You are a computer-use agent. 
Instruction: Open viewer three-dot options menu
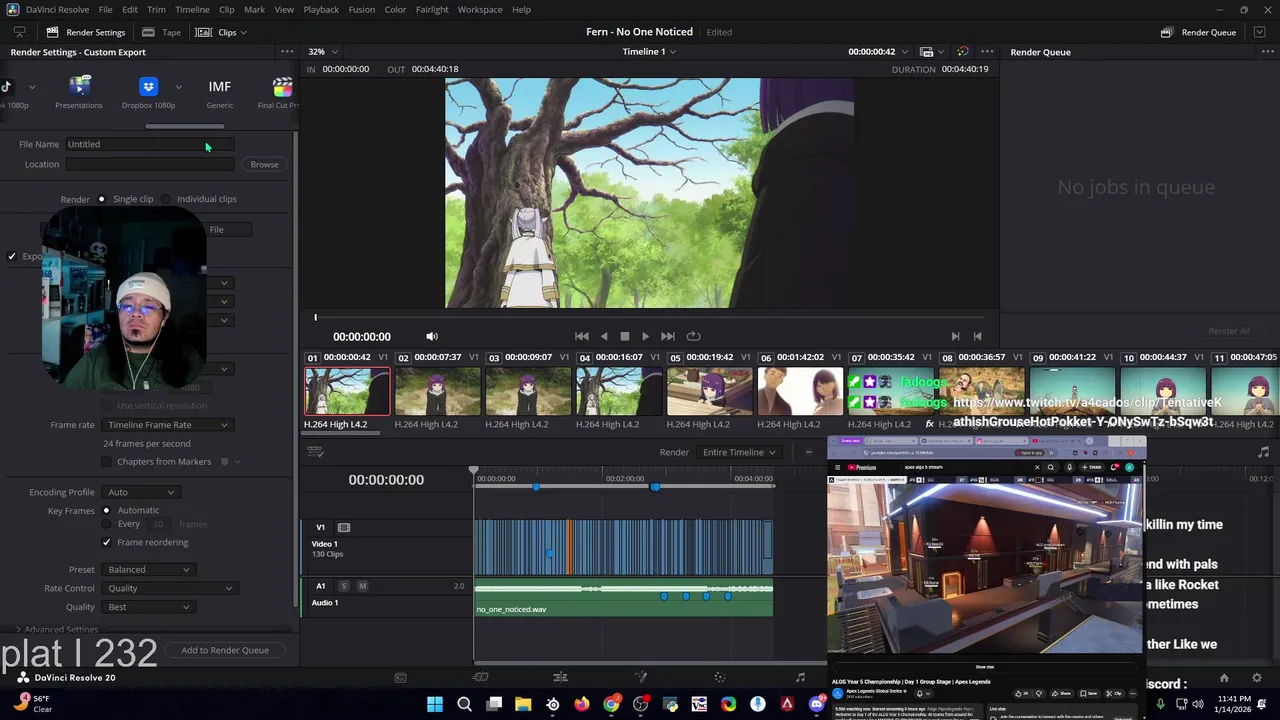click(x=987, y=52)
